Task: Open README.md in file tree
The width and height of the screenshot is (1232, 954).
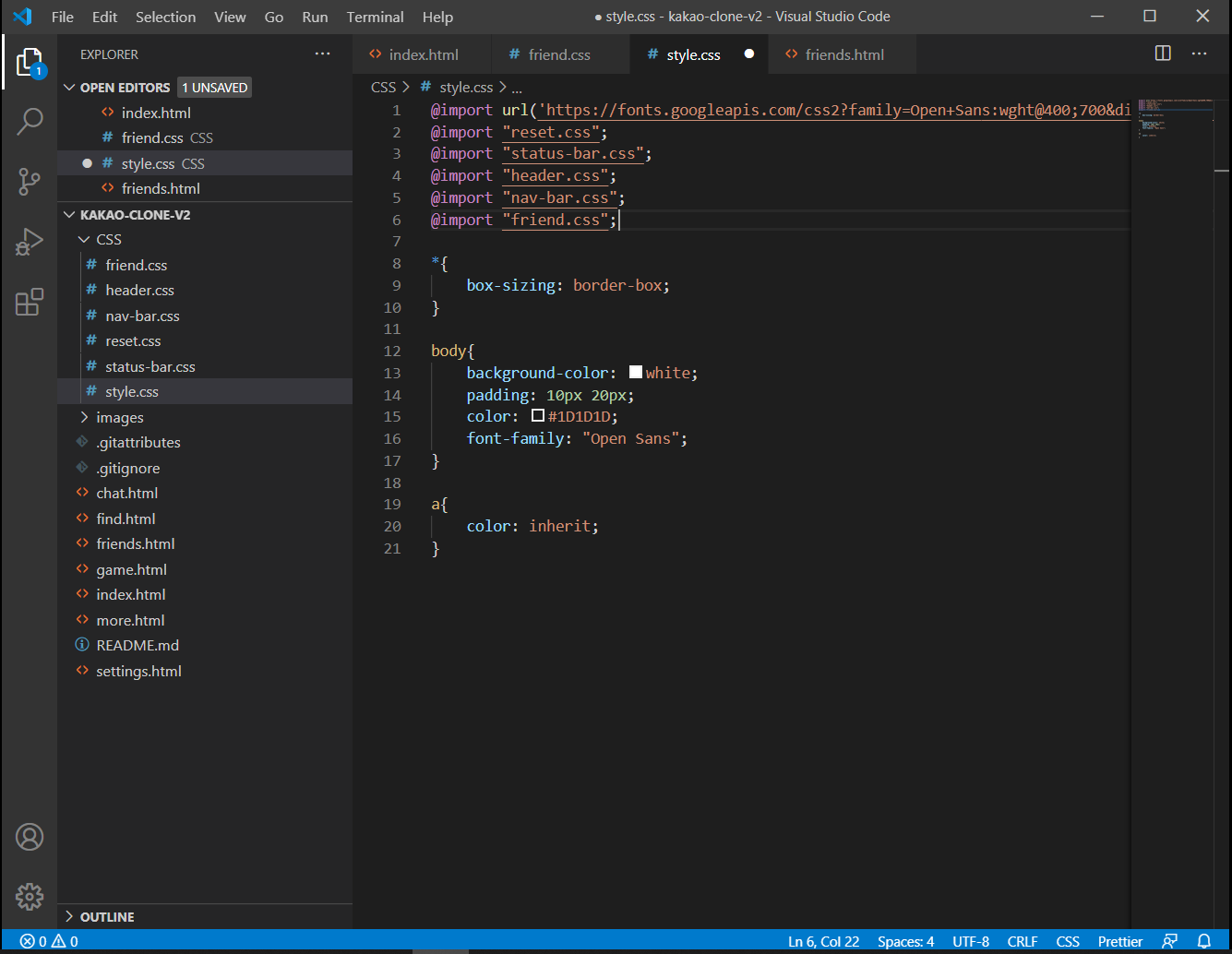Action: pos(205,645)
